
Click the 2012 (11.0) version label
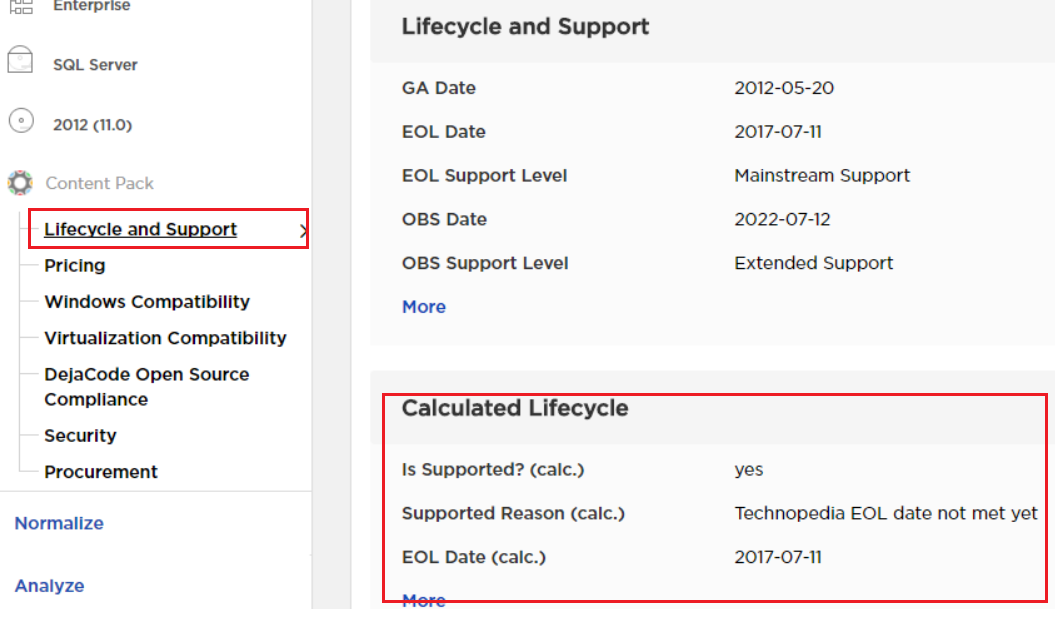(x=92, y=125)
